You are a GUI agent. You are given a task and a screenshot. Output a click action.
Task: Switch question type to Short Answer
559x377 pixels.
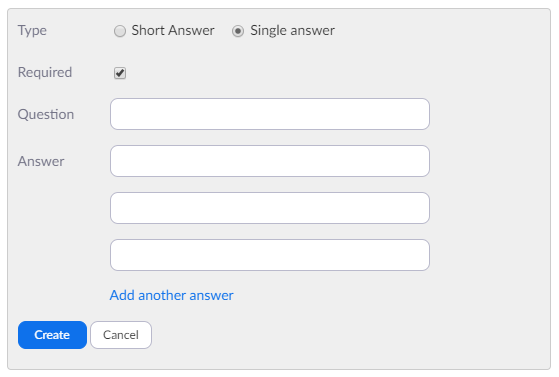[x=120, y=31]
